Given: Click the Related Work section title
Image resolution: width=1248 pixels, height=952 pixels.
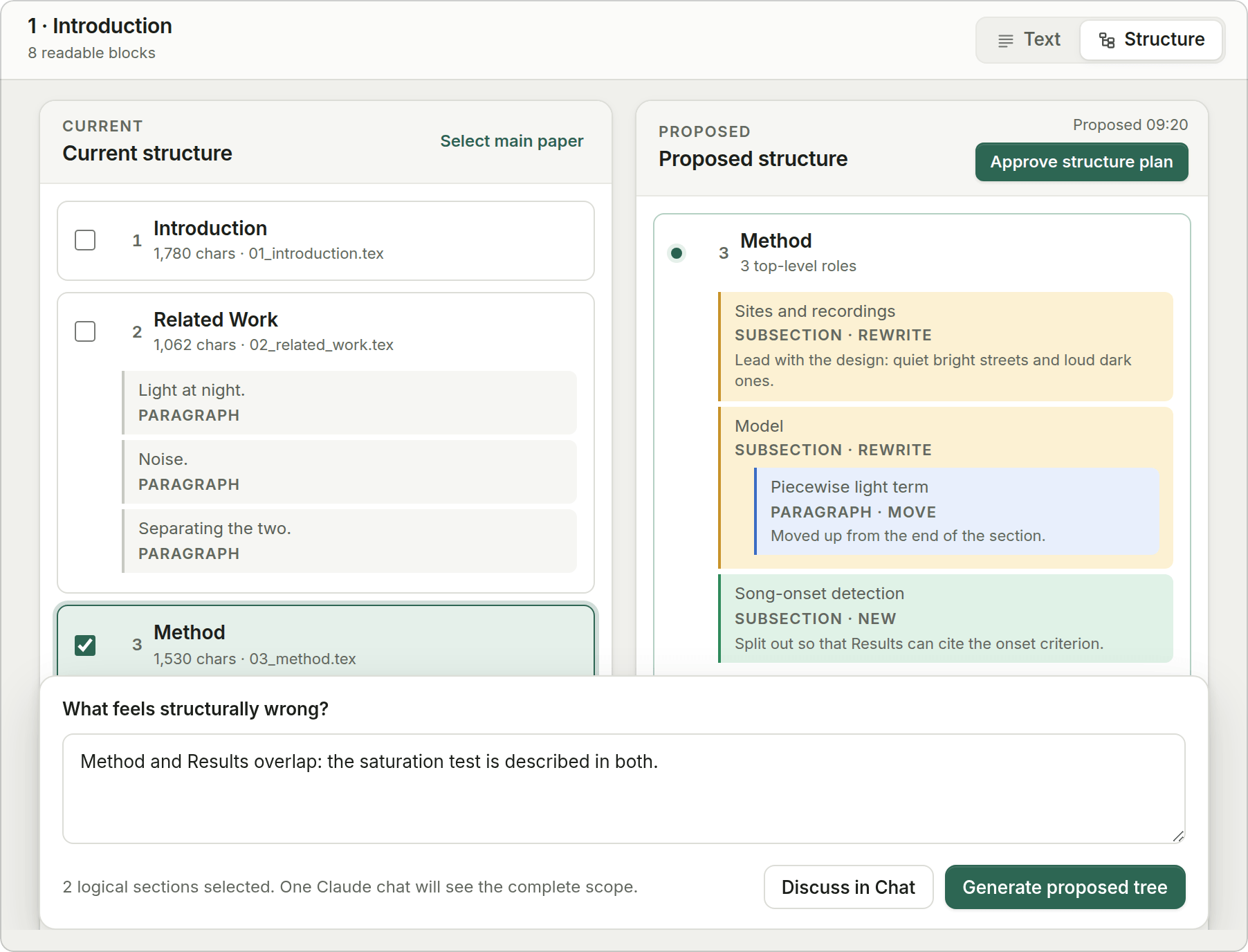Looking at the screenshot, I should click(216, 320).
